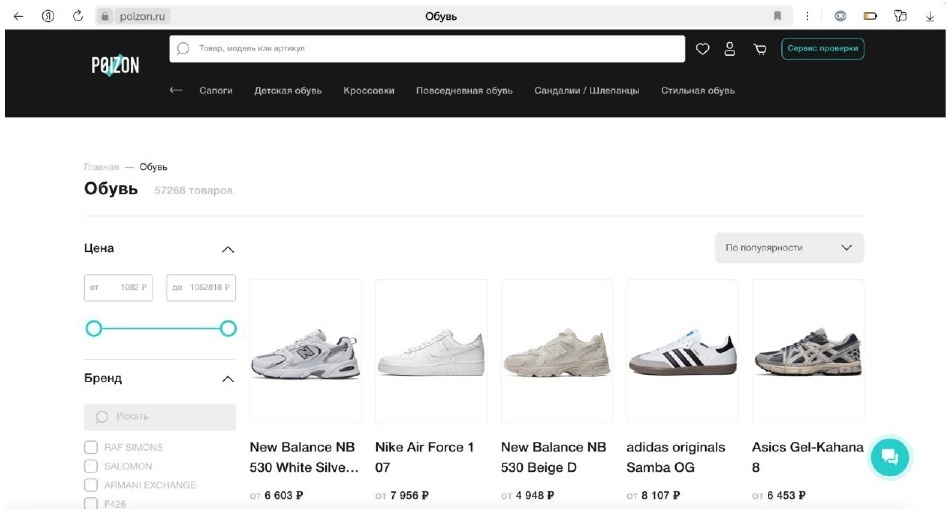Open browser three-dot menu

[807, 16]
